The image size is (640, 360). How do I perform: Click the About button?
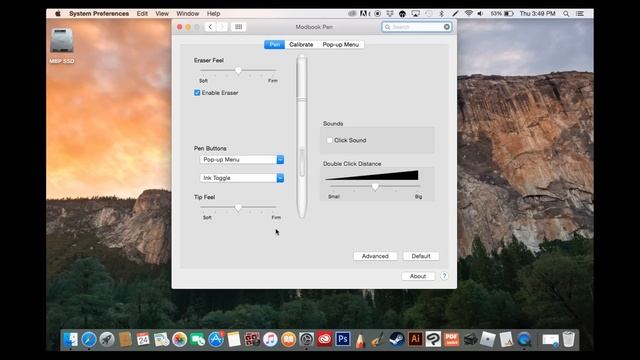coord(418,276)
